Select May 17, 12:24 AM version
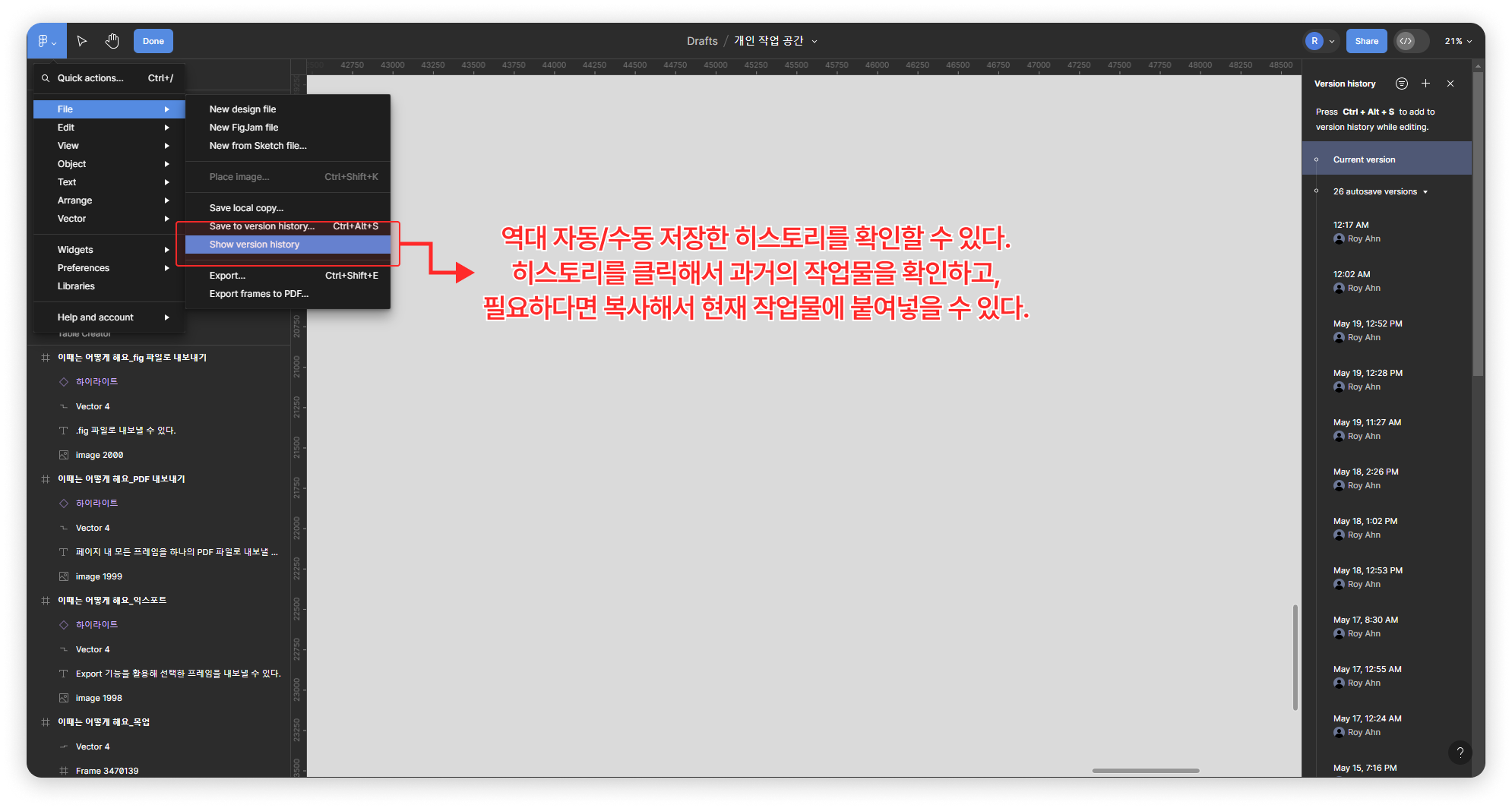This screenshot has height=808, width=1512. point(1387,725)
